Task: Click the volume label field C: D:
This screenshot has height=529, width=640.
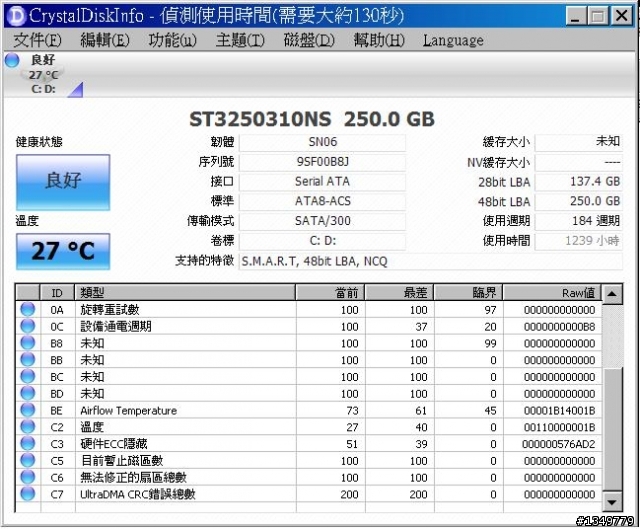Action: click(x=322, y=241)
